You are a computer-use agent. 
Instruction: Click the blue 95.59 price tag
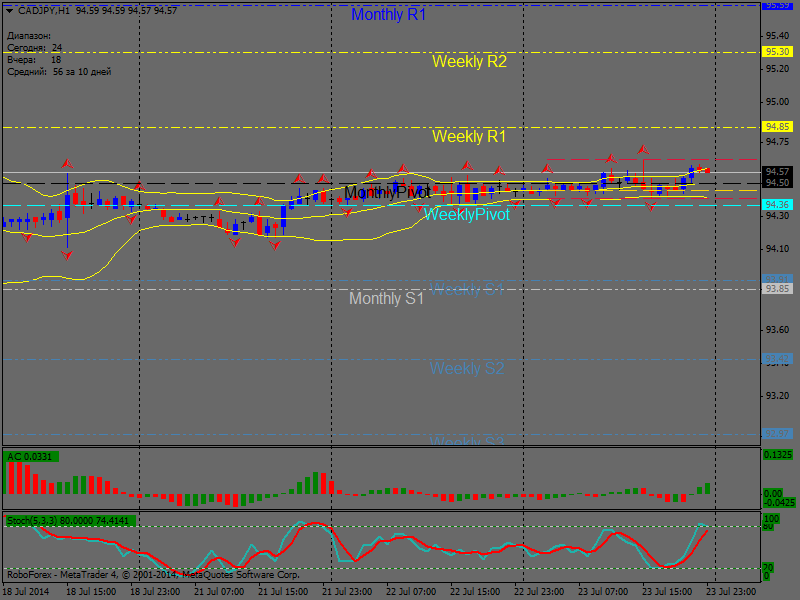coord(777,5)
